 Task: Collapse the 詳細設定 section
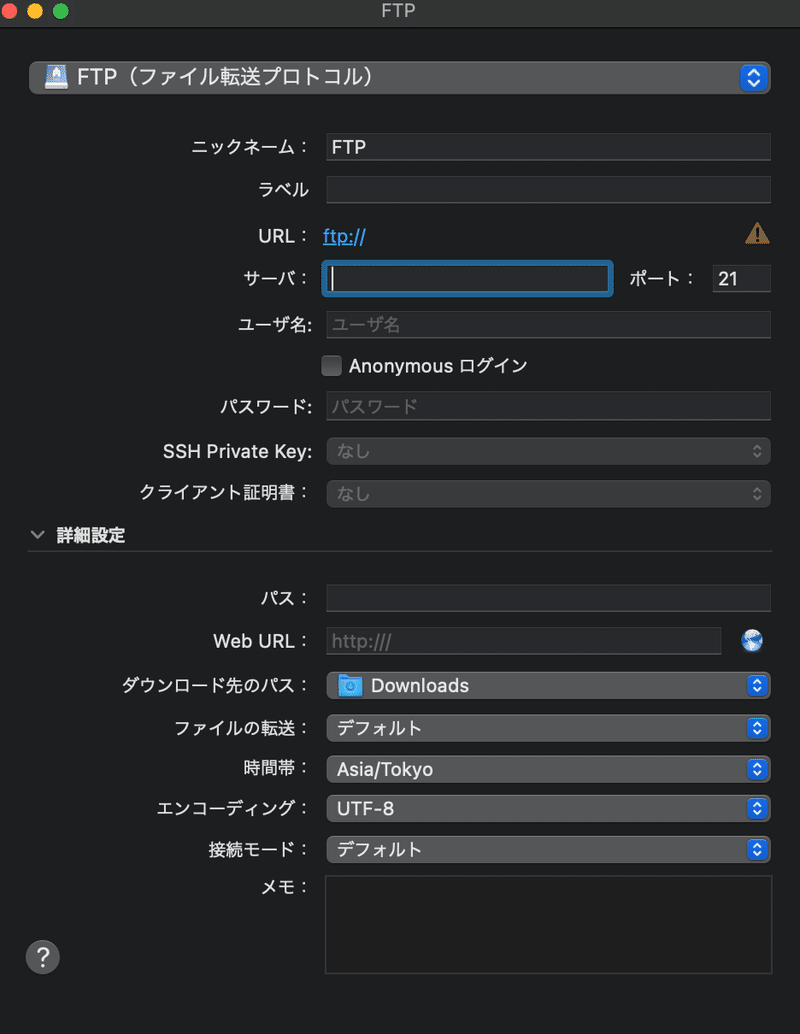coord(38,535)
